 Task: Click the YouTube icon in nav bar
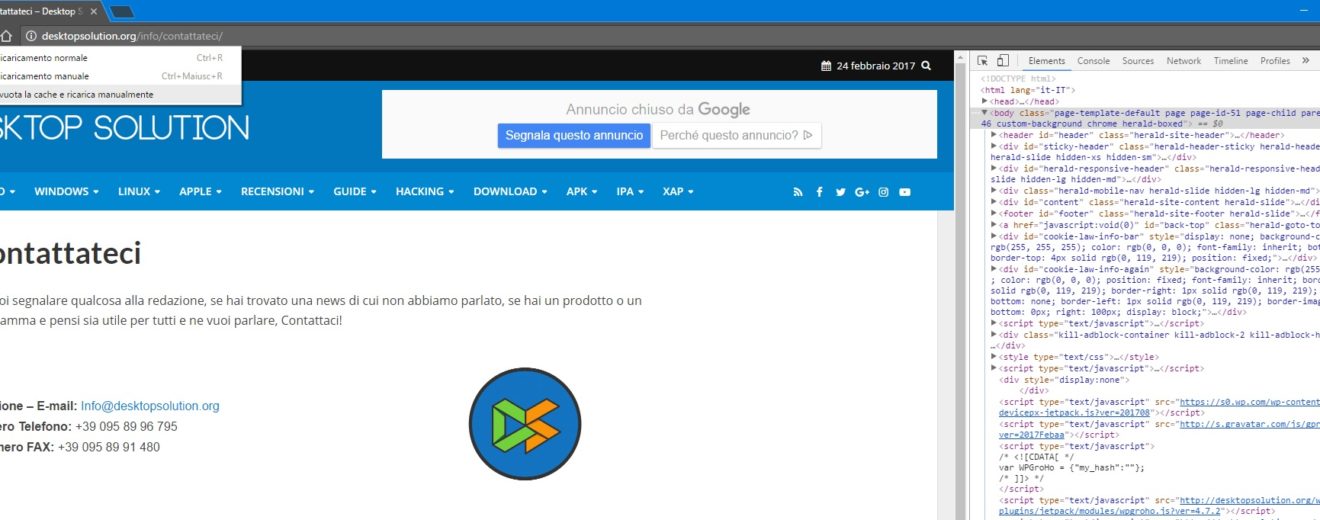point(905,192)
